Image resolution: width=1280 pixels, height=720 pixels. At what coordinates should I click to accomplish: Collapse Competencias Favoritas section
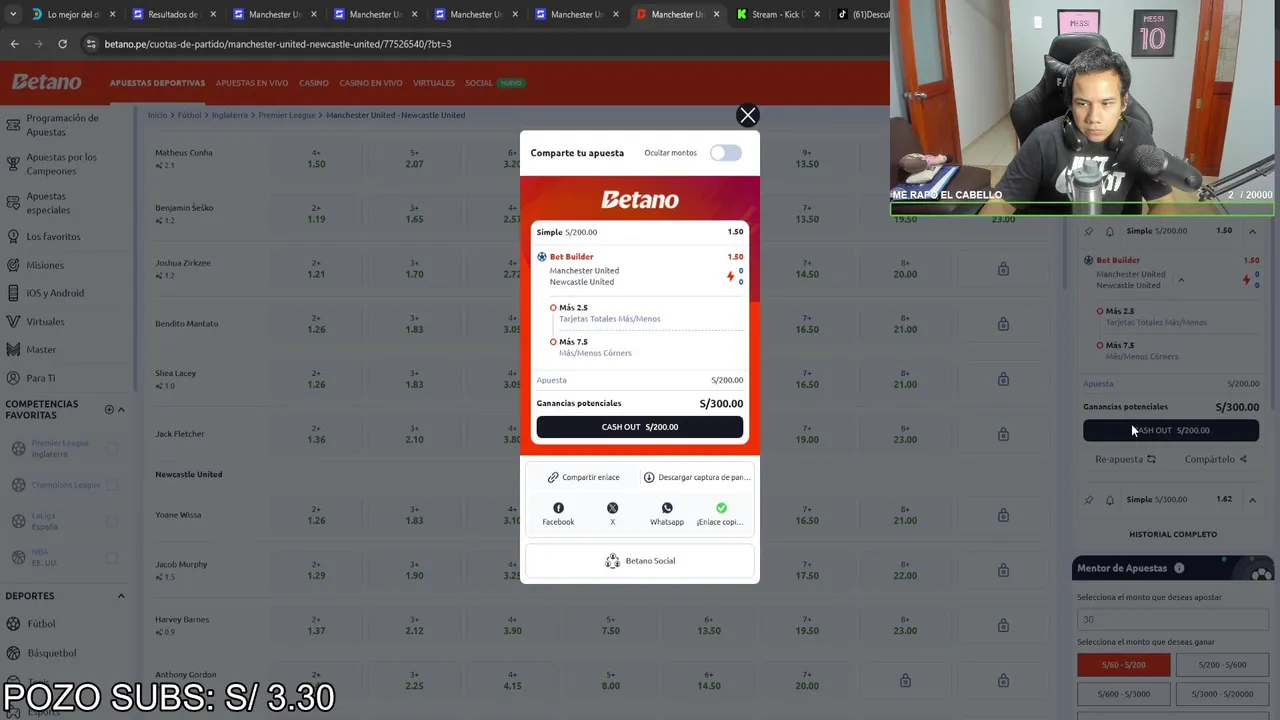[121, 409]
